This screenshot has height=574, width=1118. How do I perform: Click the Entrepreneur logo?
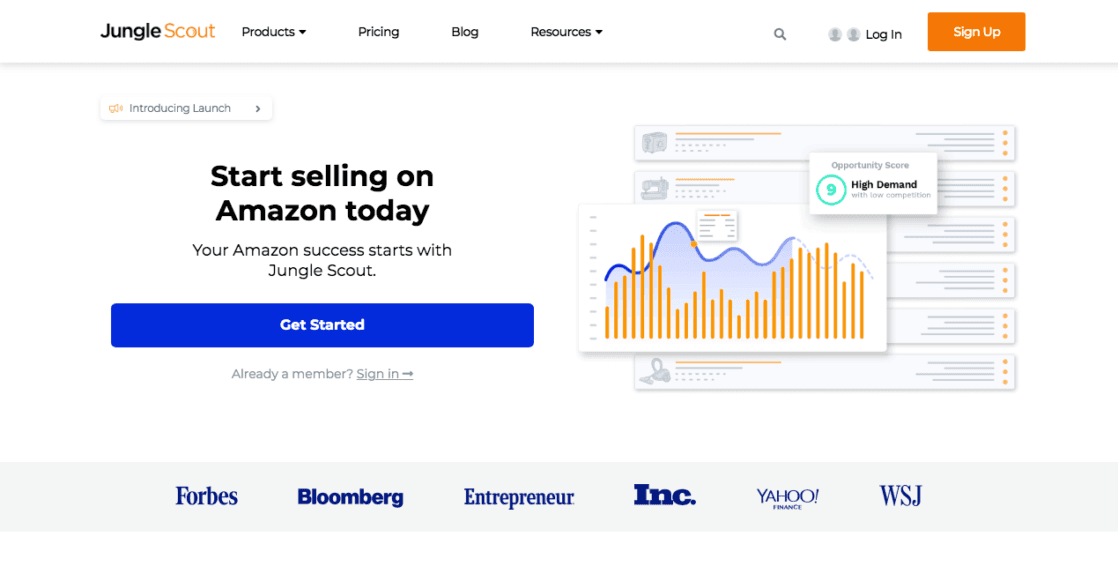(x=519, y=497)
